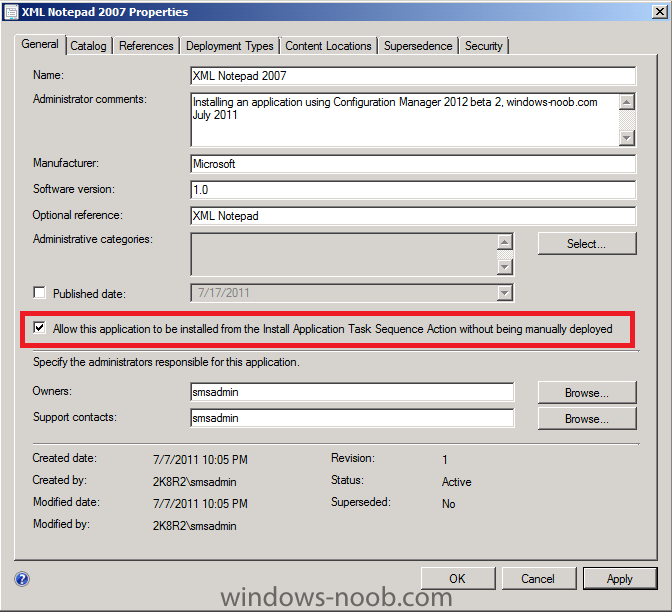The width and height of the screenshot is (672, 612).
Task: Apply the property changes
Action: (620, 579)
